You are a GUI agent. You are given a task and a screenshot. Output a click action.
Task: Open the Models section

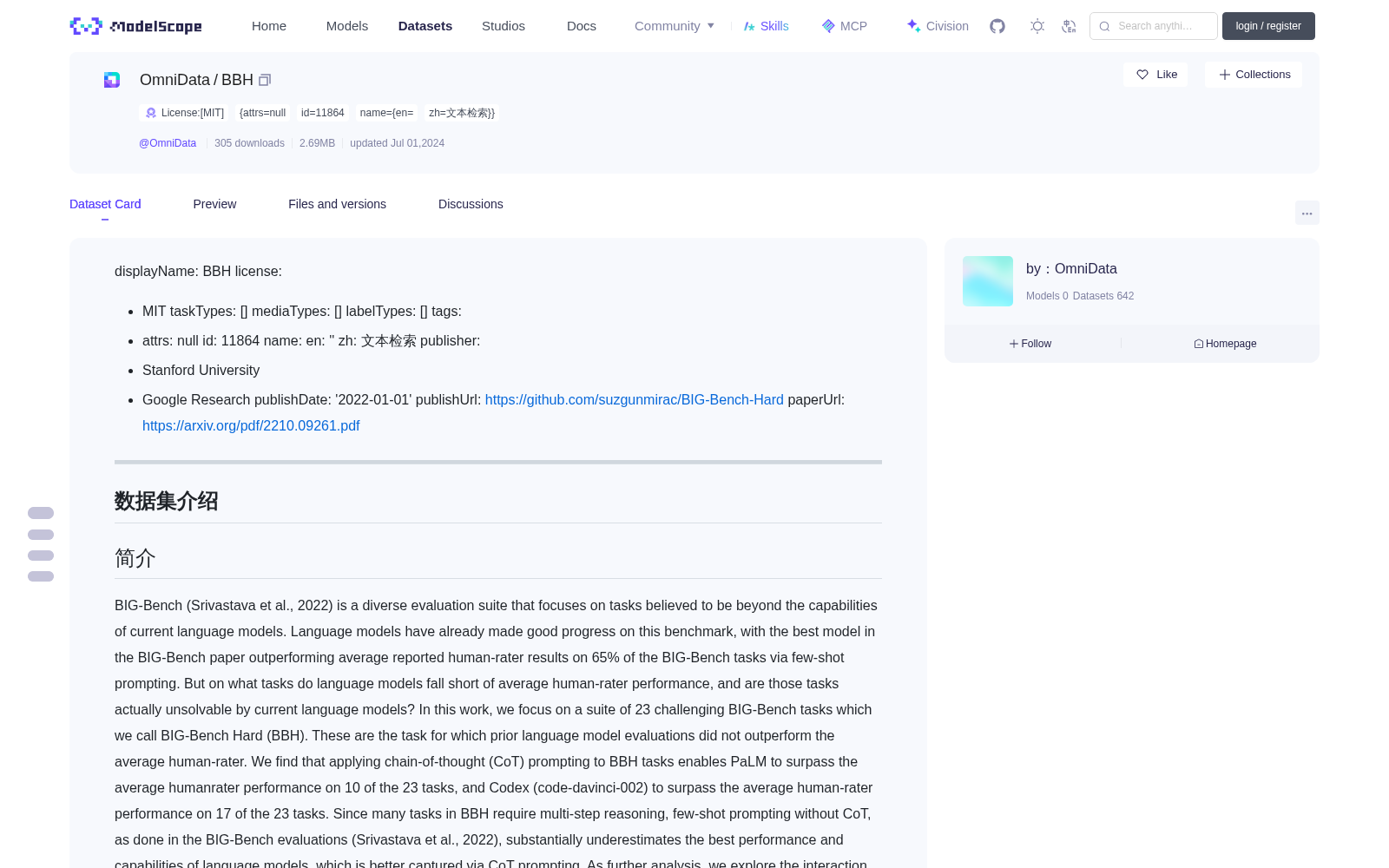347,26
